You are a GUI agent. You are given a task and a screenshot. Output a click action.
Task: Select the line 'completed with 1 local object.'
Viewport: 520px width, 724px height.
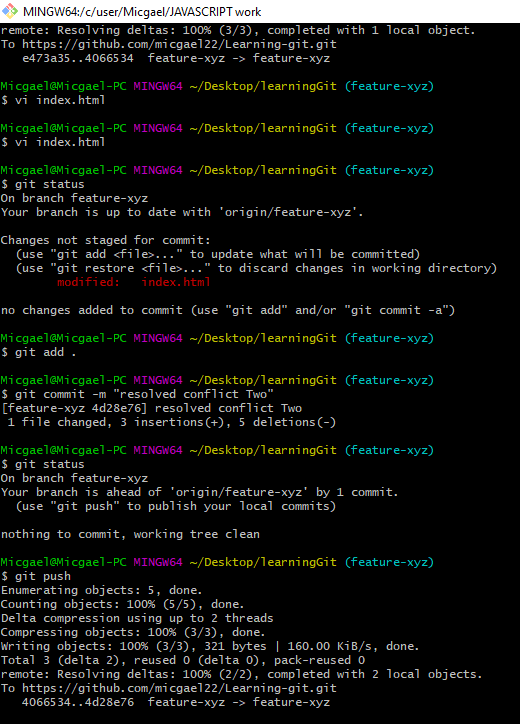tap(238, 30)
